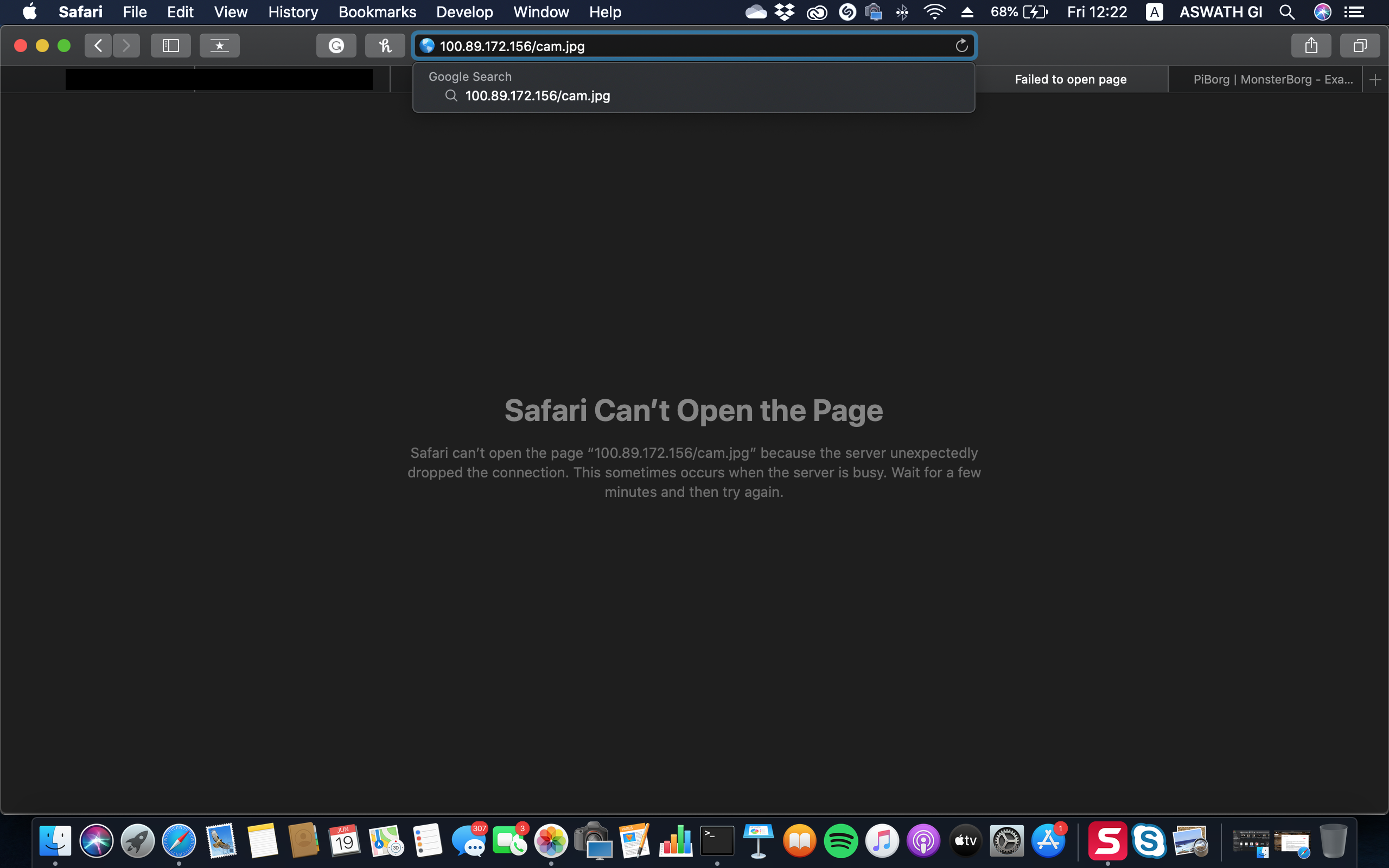
Task: Click the Top Sites star button
Action: (x=219, y=46)
